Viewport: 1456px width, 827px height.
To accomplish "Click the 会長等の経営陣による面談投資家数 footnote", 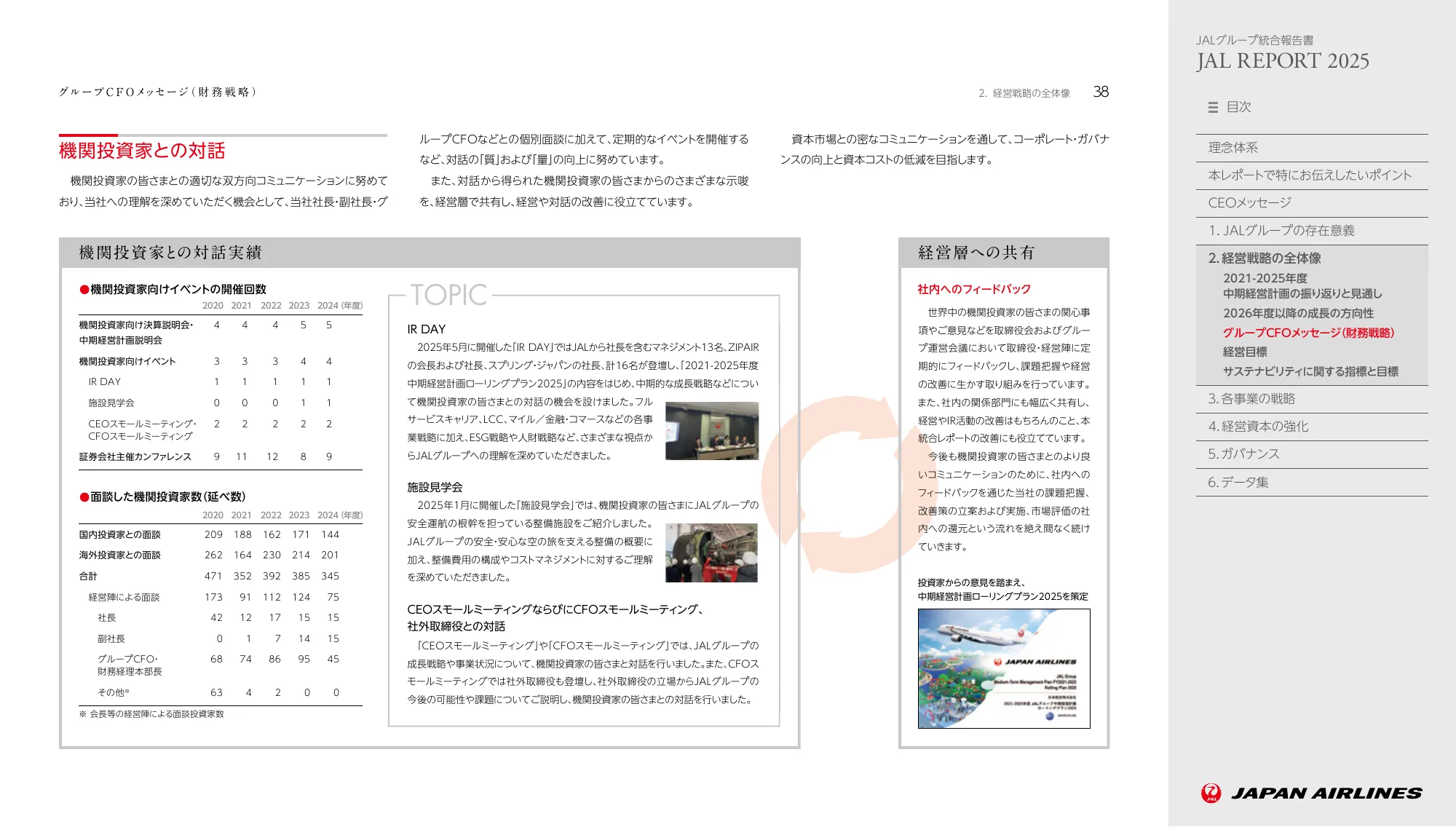I will pos(151,714).
